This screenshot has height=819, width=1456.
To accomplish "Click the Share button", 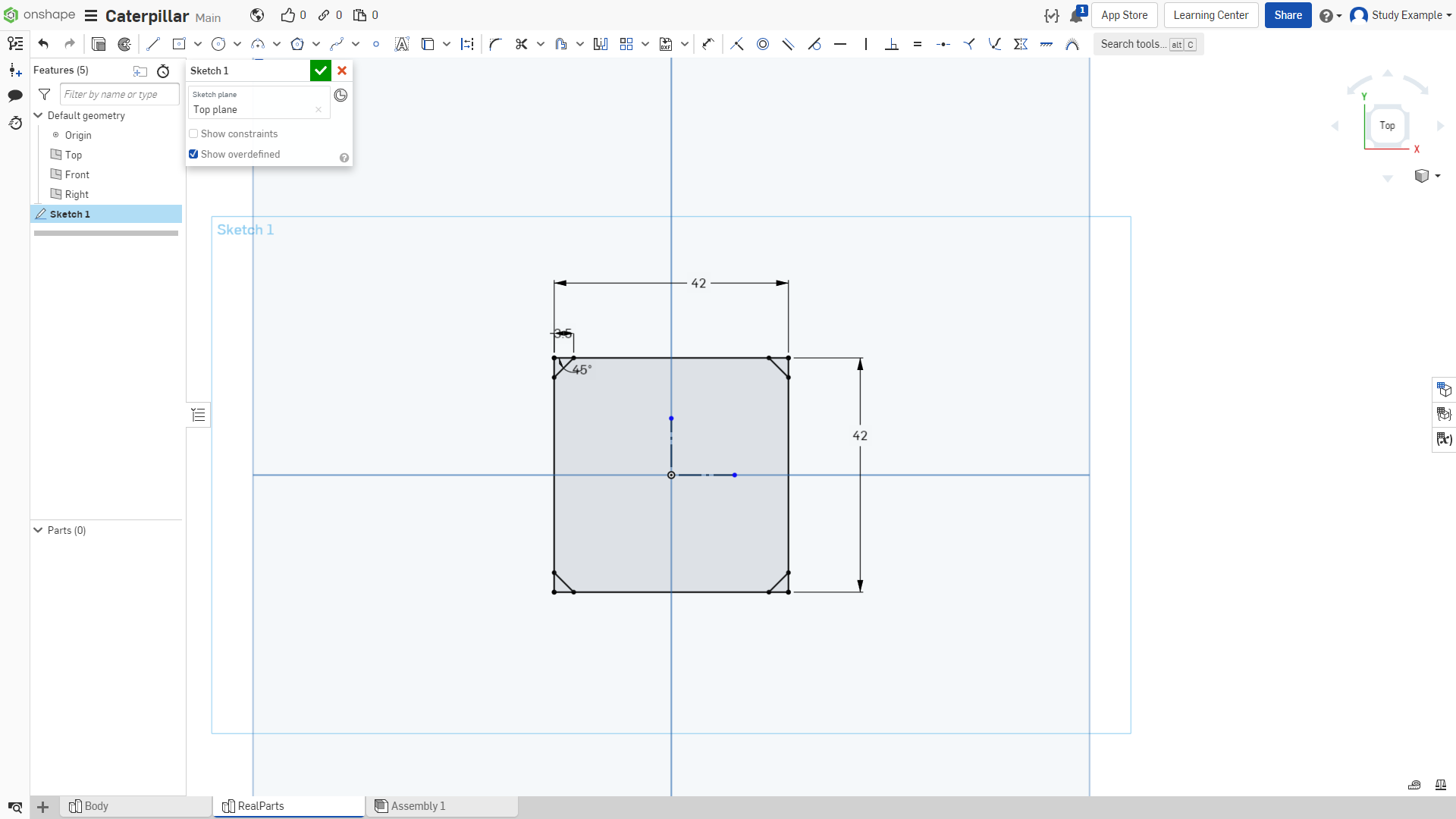I will click(1288, 15).
